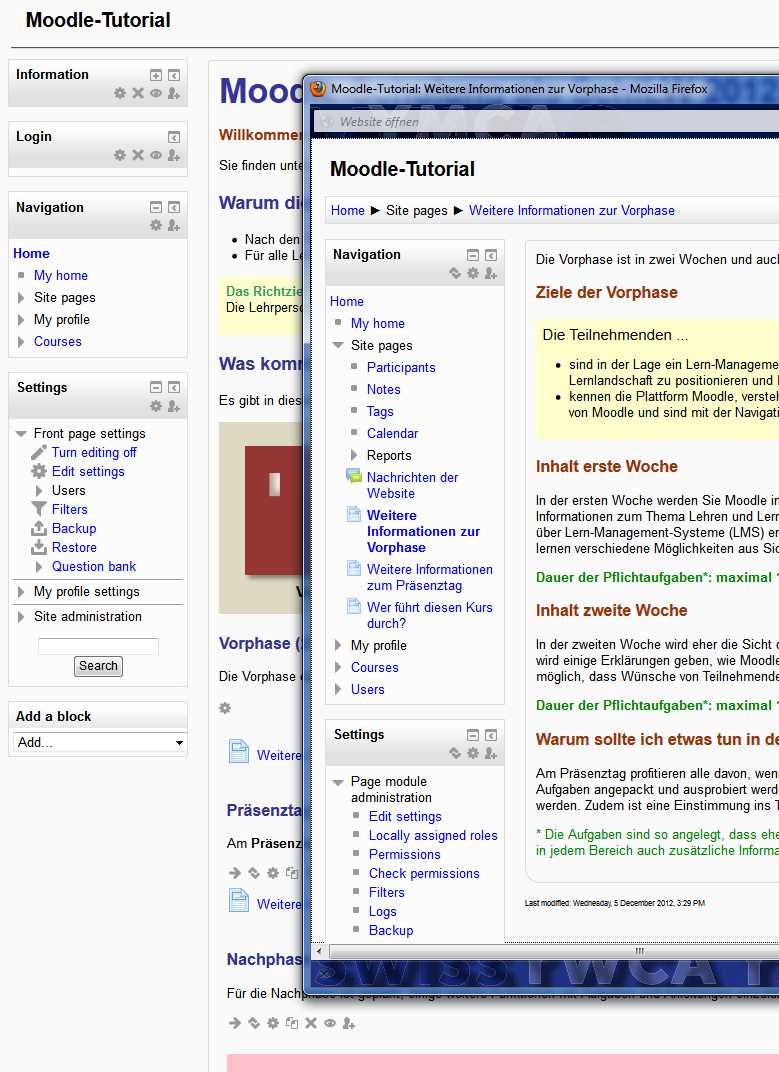Click the Backup icon under Front page settings
The height and width of the screenshot is (1072, 779).
[x=39, y=528]
